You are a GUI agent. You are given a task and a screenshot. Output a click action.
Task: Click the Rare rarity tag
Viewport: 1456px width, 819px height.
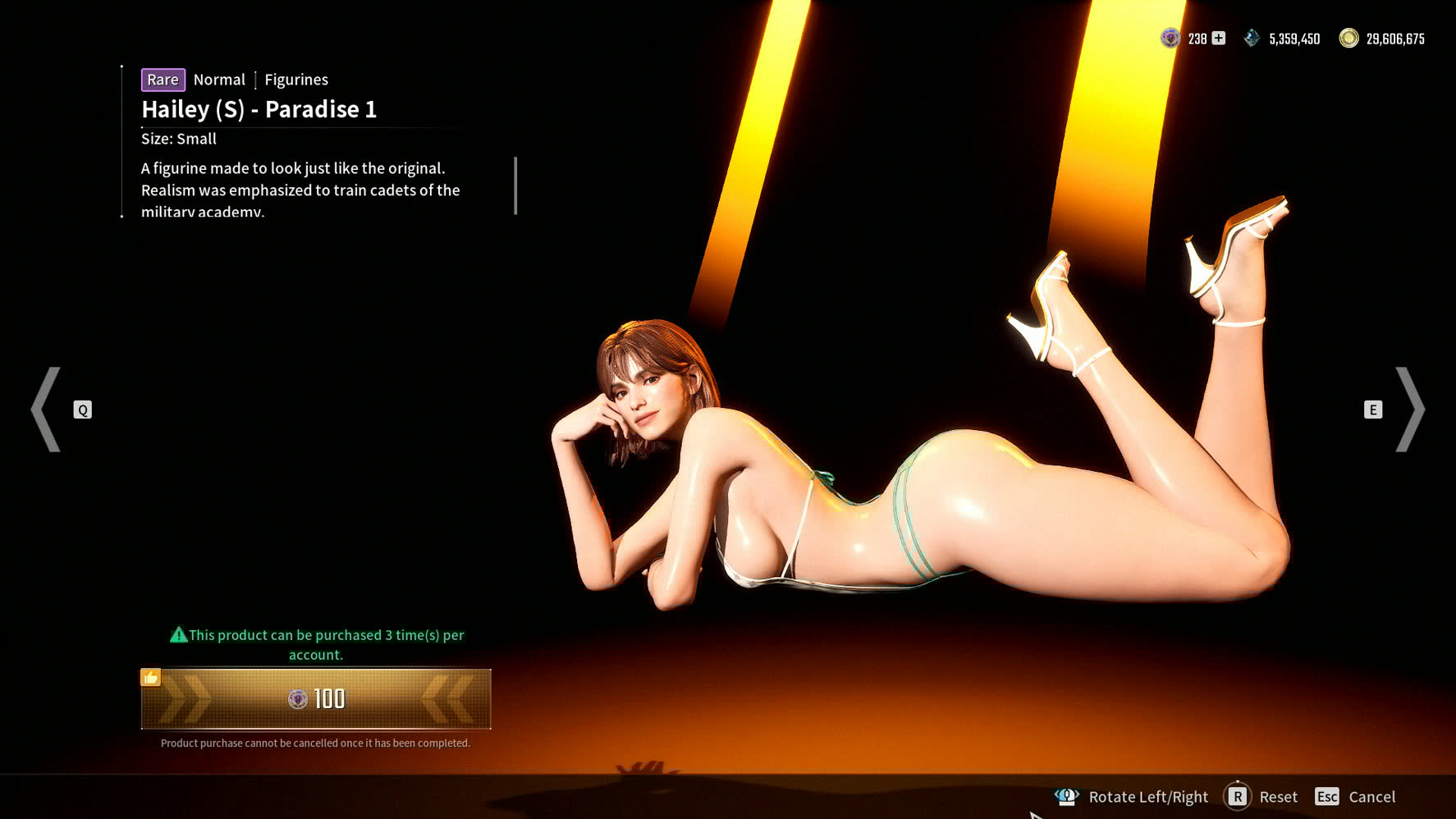coord(163,80)
